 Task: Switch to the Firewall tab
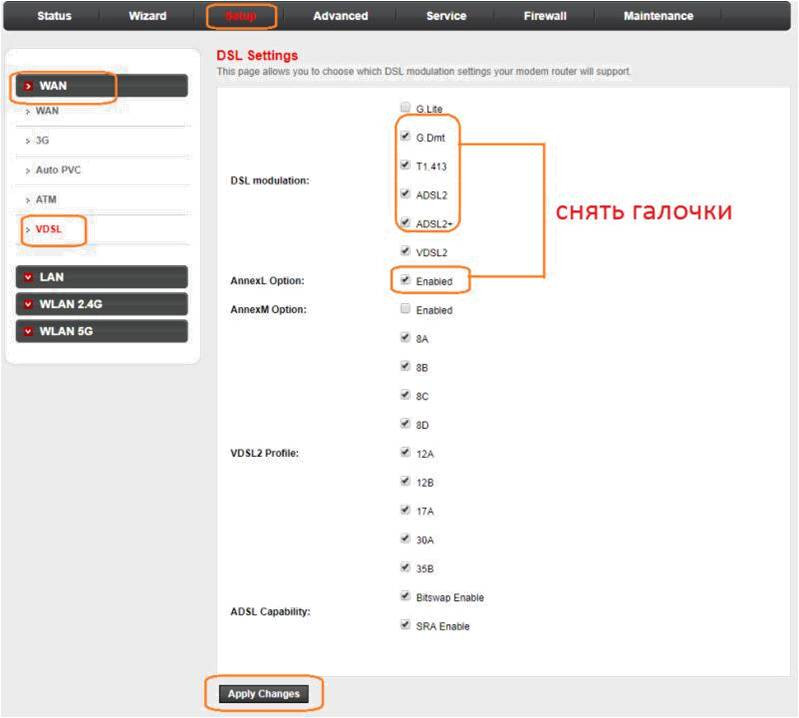point(545,16)
